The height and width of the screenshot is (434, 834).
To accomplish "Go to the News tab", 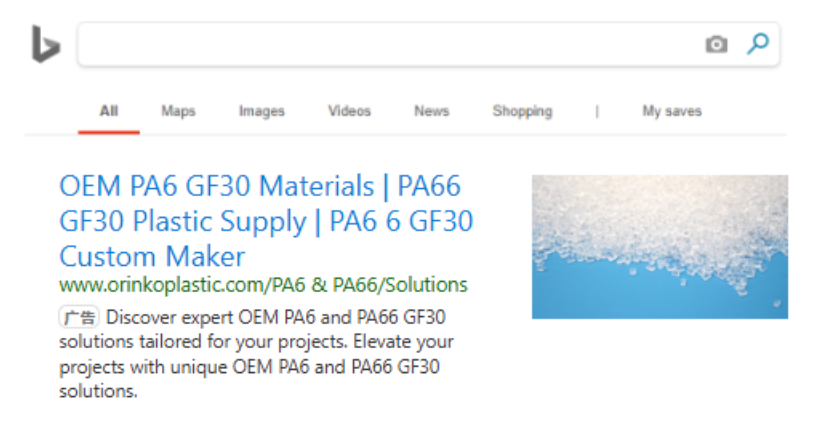I will click(x=431, y=111).
